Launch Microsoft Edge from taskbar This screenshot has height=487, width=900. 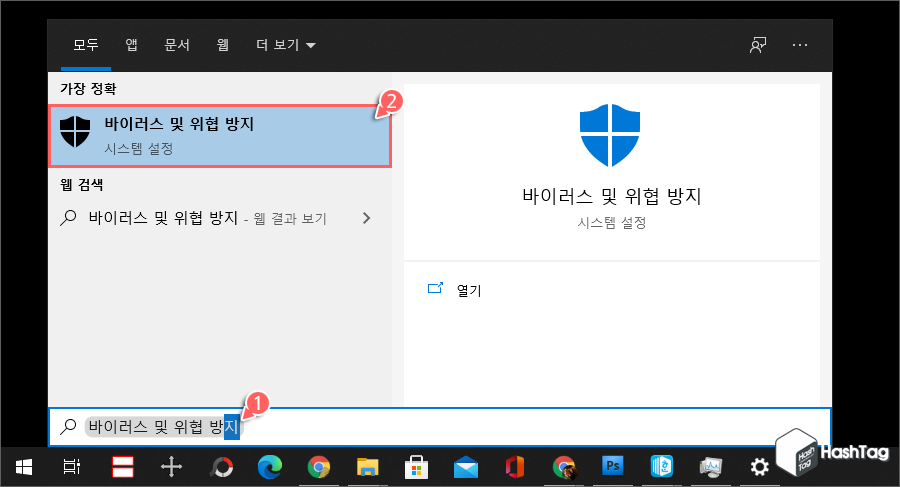pos(270,467)
